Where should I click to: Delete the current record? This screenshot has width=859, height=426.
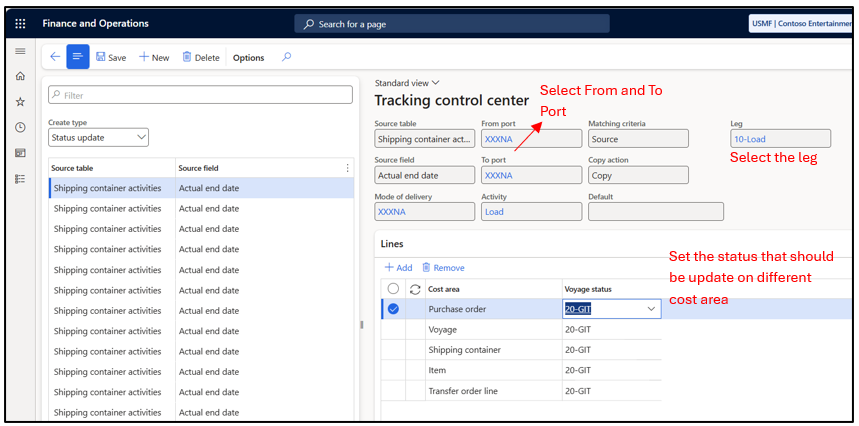click(x=201, y=57)
